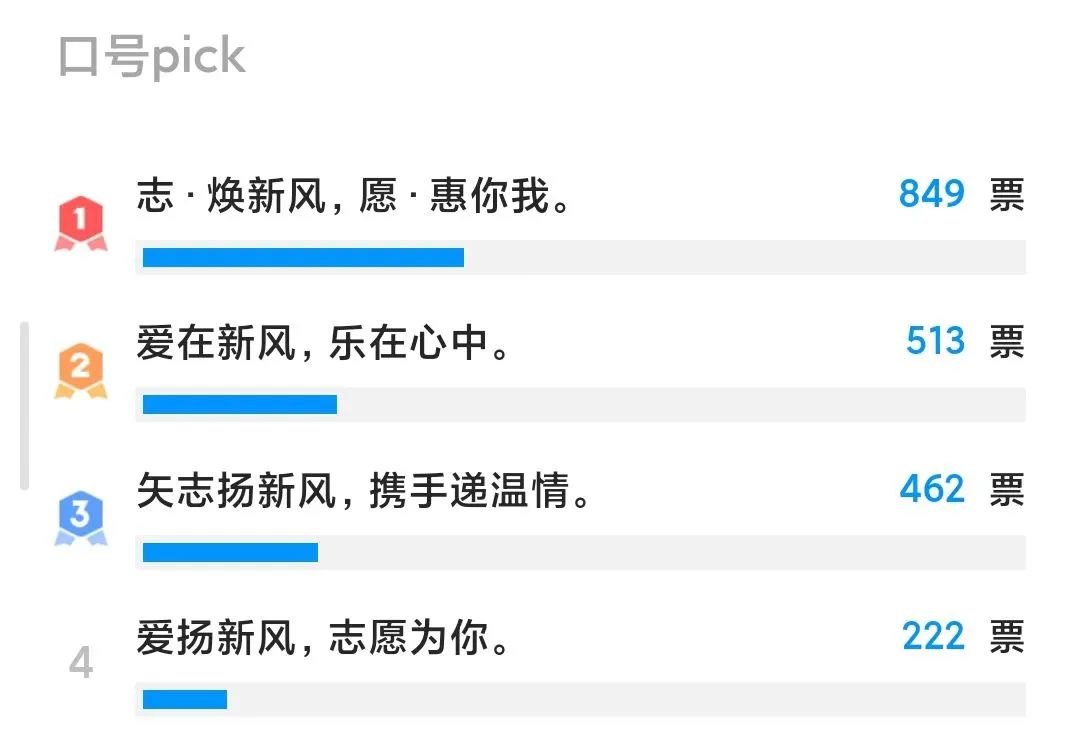Click the 462 vote count

click(932, 489)
